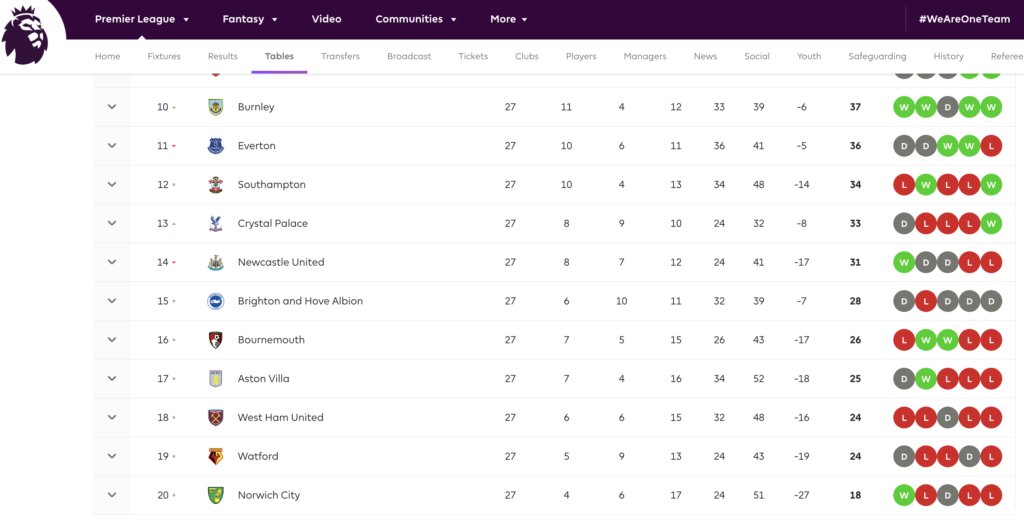Image resolution: width=1024 pixels, height=520 pixels.
Task: Open the Clubs tab
Action: (527, 56)
